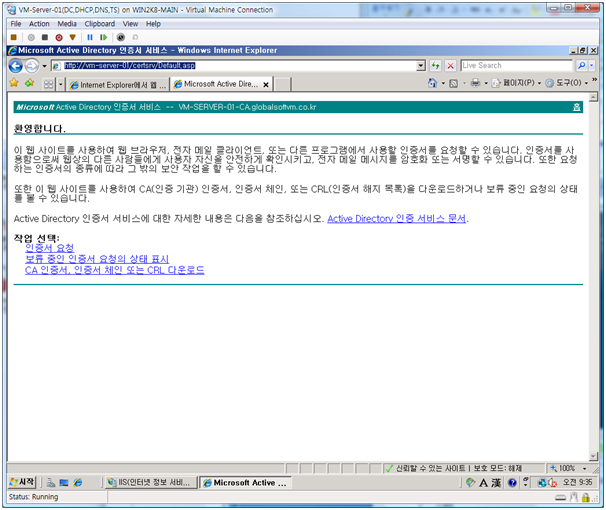Click the red Stop loading icon
Image resolution: width=606 pixels, height=510 pixels.
pos(450,66)
